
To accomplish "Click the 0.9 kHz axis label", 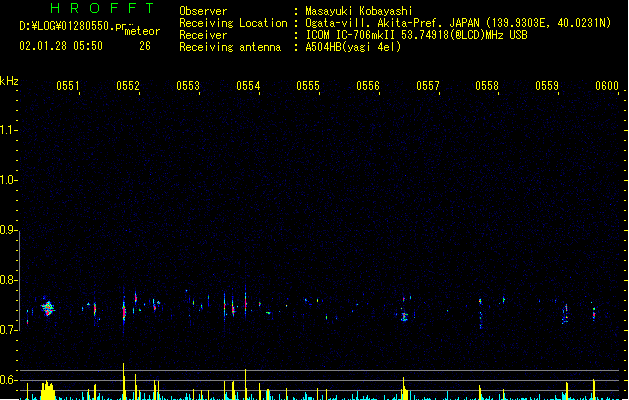I will [7, 230].
